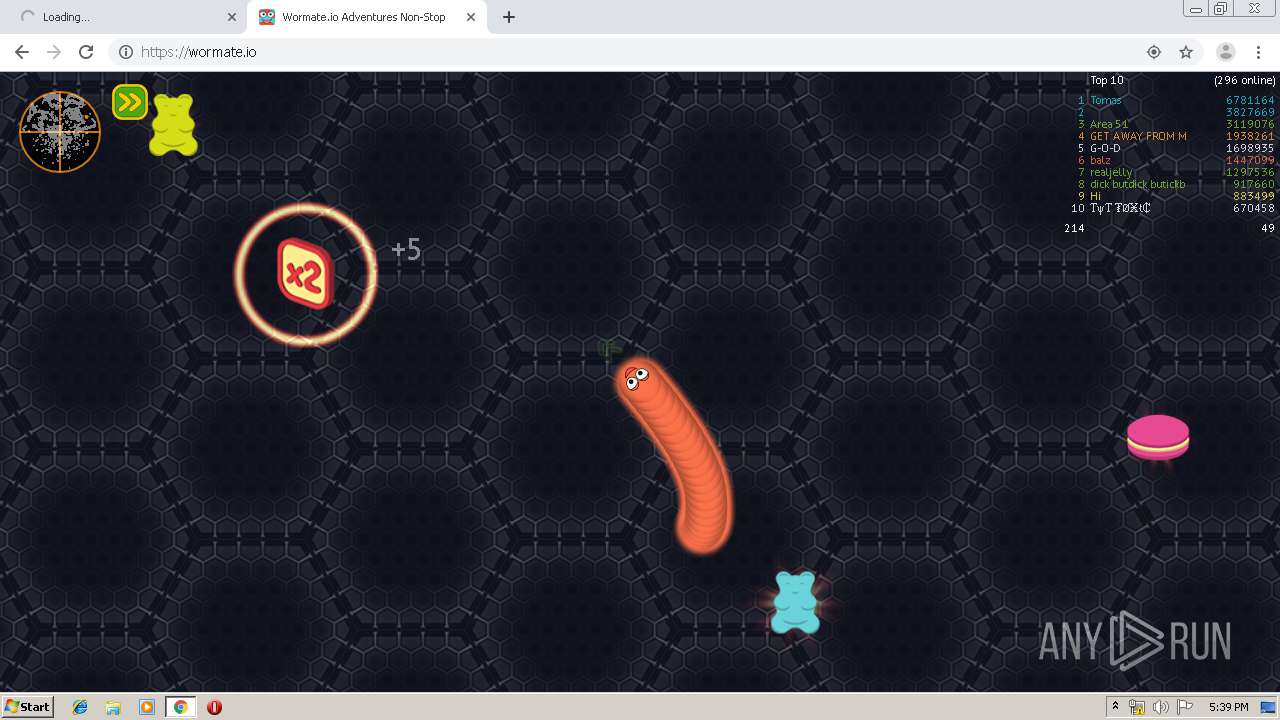The height and width of the screenshot is (720, 1280).
Task: Click the yellow gummy bear icon
Action: [174, 125]
